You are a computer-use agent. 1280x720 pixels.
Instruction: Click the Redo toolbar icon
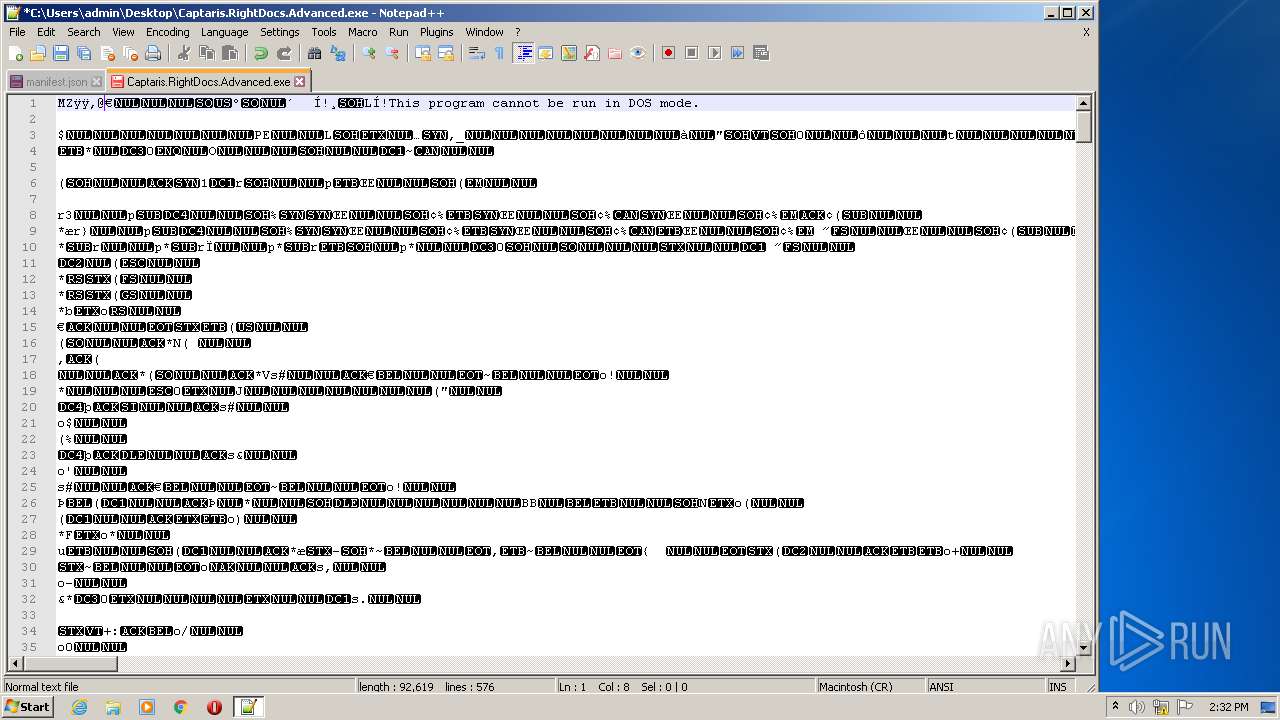tap(284, 53)
